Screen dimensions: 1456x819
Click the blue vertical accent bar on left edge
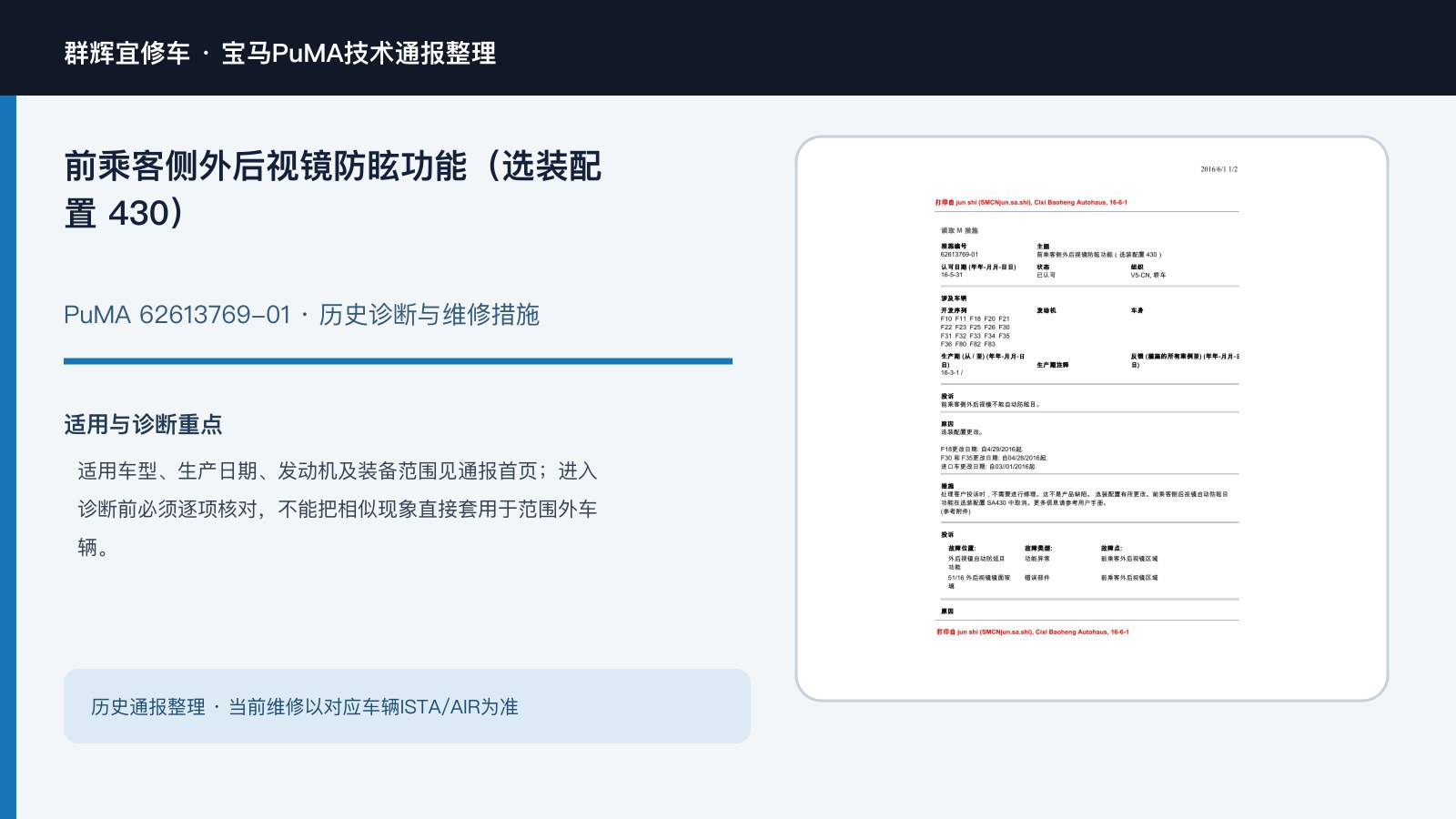8,457
